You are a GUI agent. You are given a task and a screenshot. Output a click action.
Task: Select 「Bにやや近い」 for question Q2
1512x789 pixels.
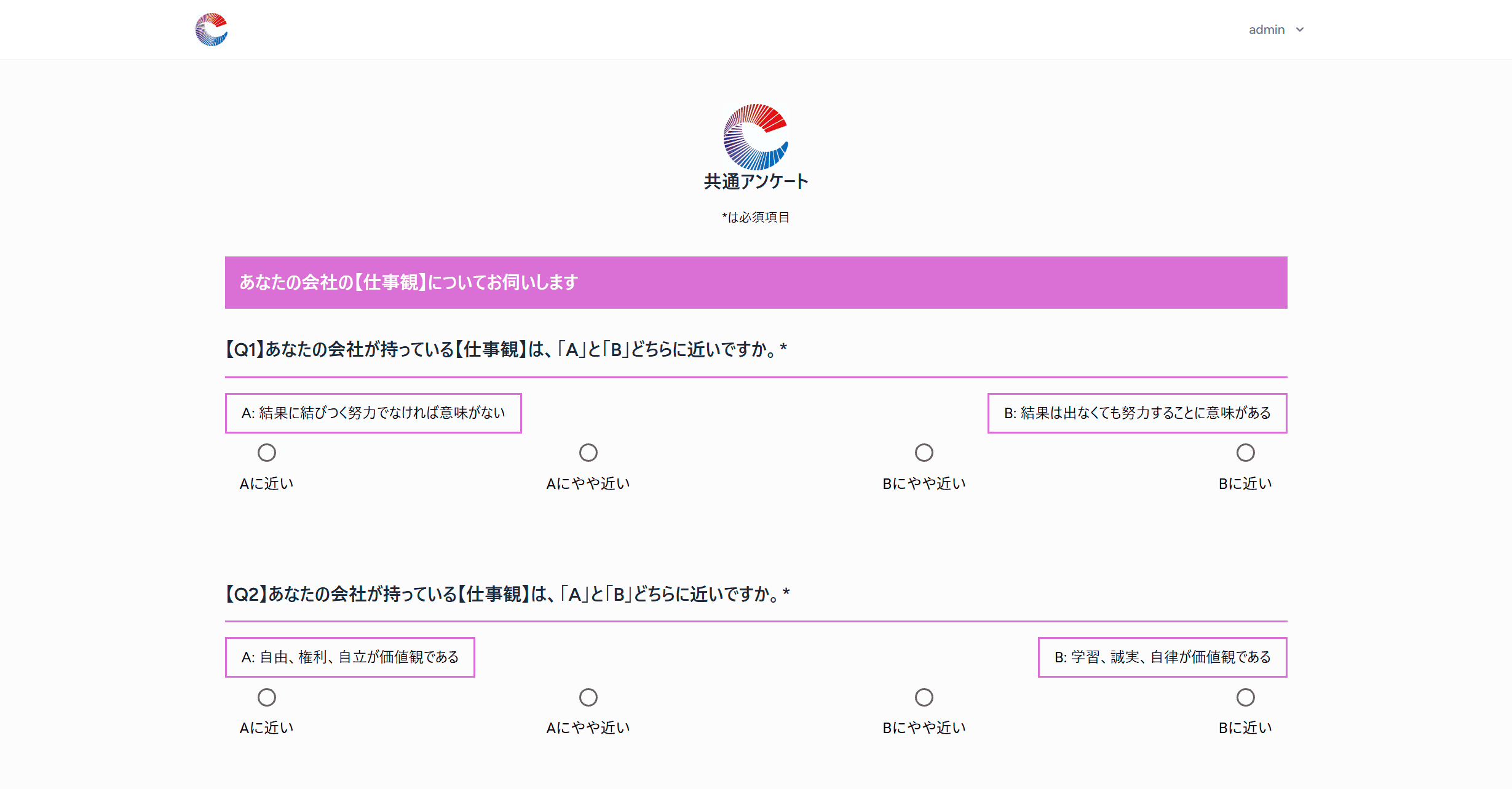coord(924,697)
